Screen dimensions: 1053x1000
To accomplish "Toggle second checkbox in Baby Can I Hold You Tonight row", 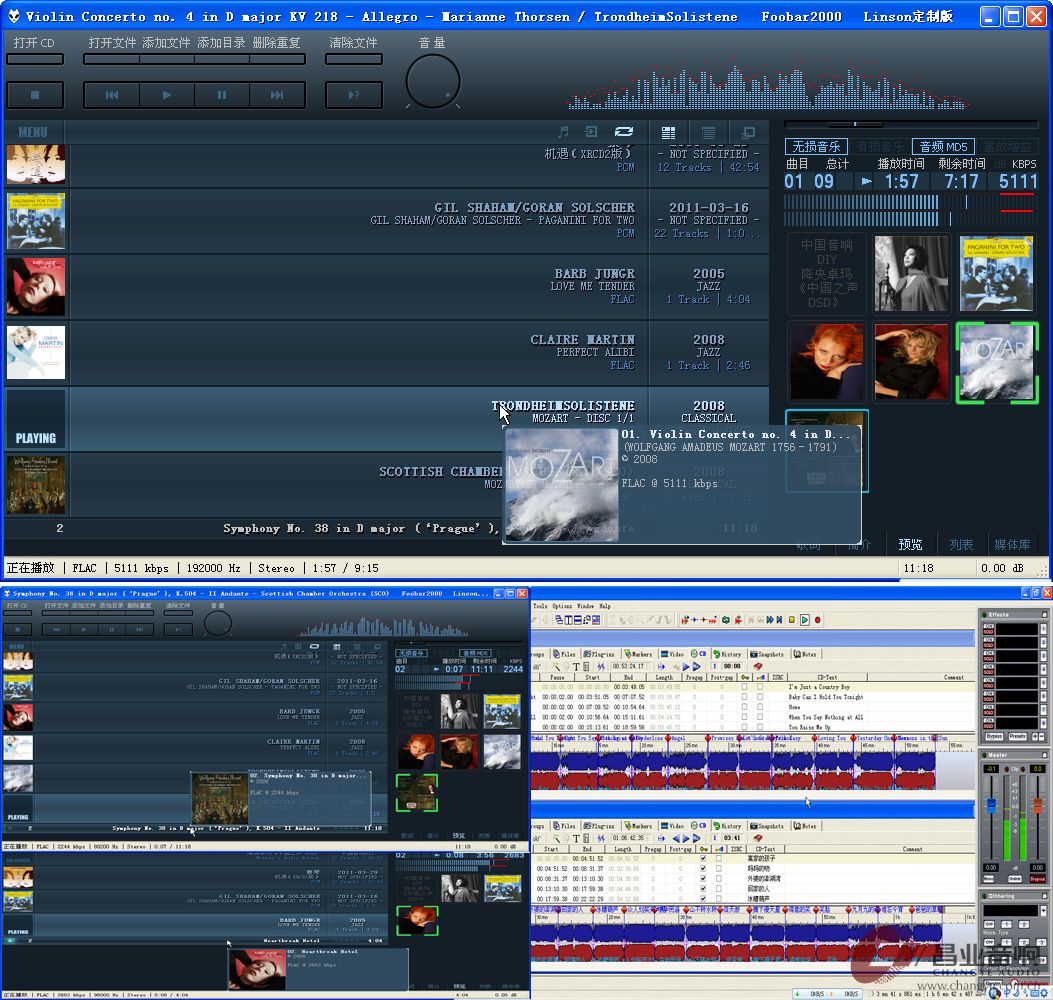I will 760,697.
